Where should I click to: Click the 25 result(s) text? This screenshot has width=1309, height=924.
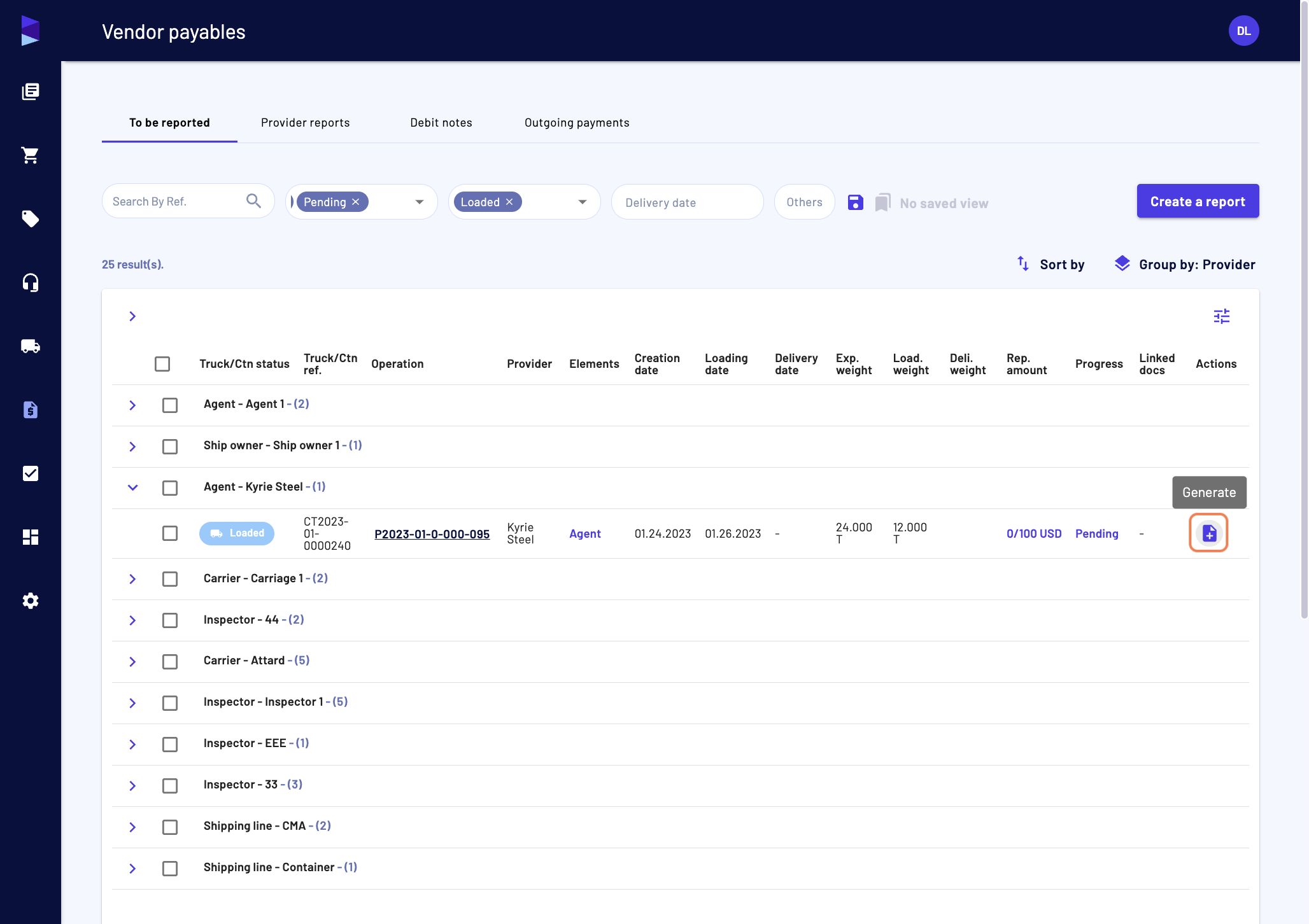point(132,265)
